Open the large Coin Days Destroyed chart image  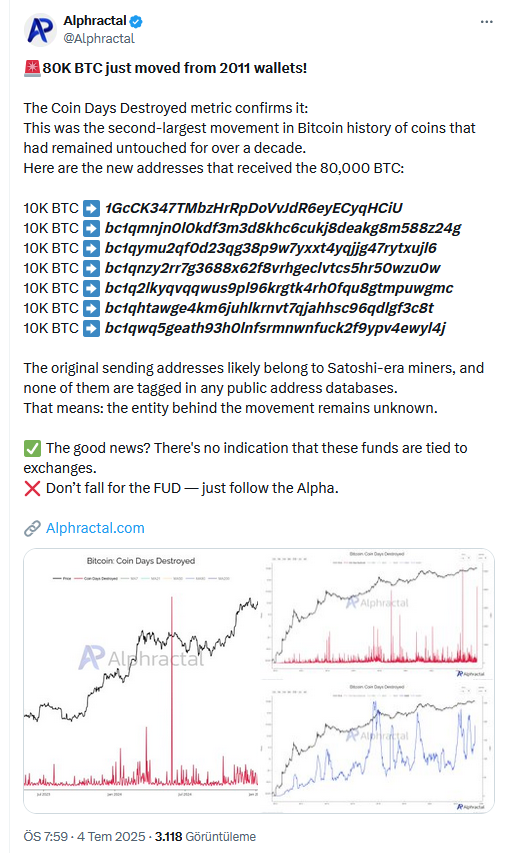coord(141,681)
